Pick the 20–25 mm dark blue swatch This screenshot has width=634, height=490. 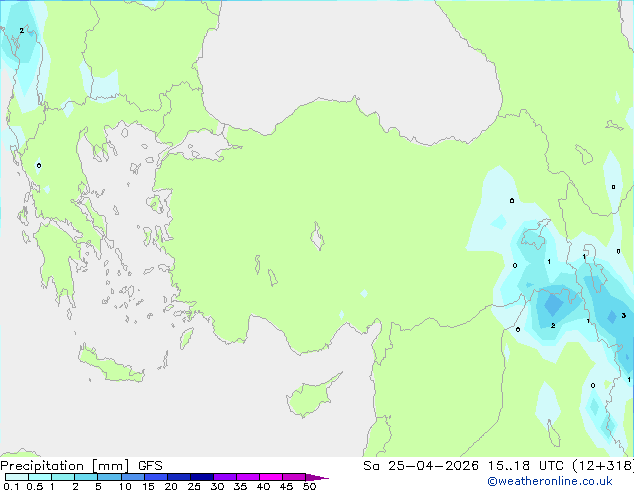point(179,477)
